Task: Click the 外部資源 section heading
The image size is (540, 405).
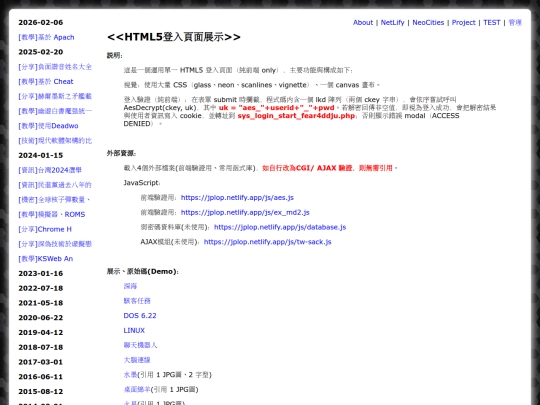Action: [121, 153]
